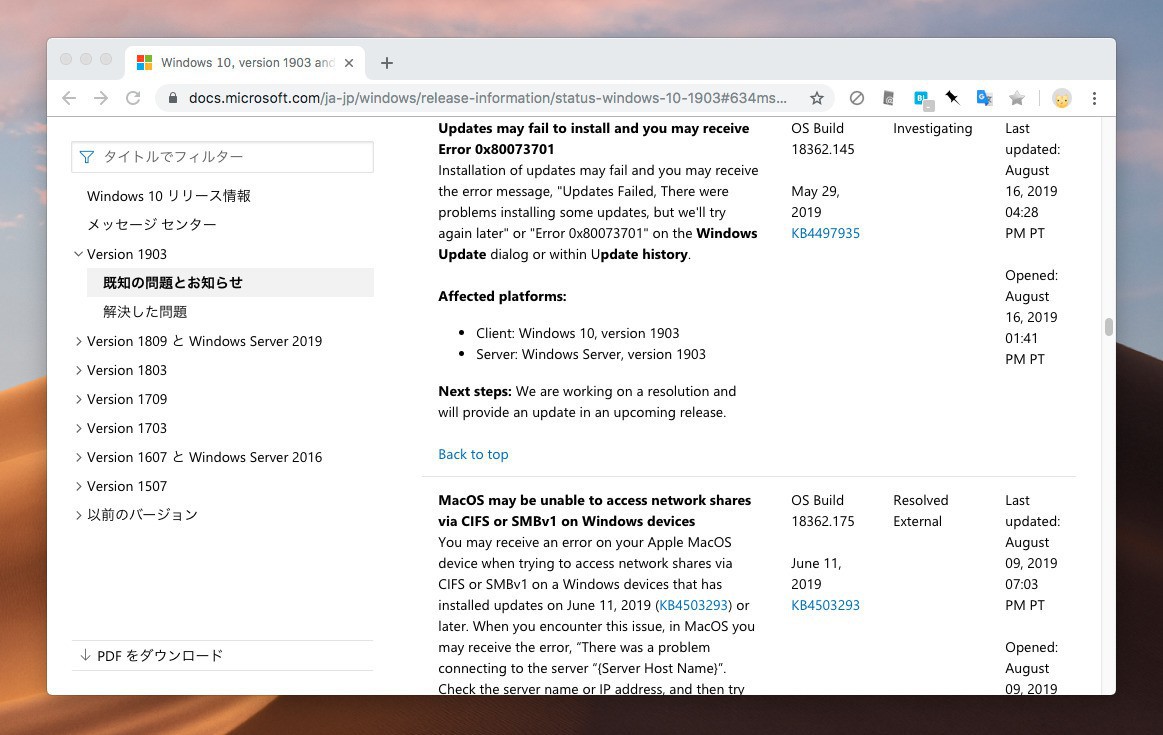
Task: Click PDF をダウンロード link
Action: pos(159,656)
